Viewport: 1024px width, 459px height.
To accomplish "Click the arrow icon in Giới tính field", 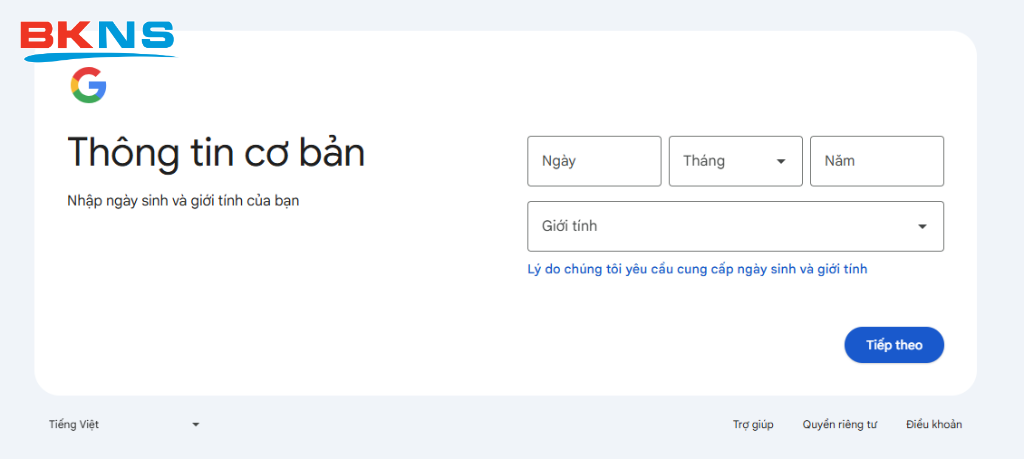I will point(922,227).
